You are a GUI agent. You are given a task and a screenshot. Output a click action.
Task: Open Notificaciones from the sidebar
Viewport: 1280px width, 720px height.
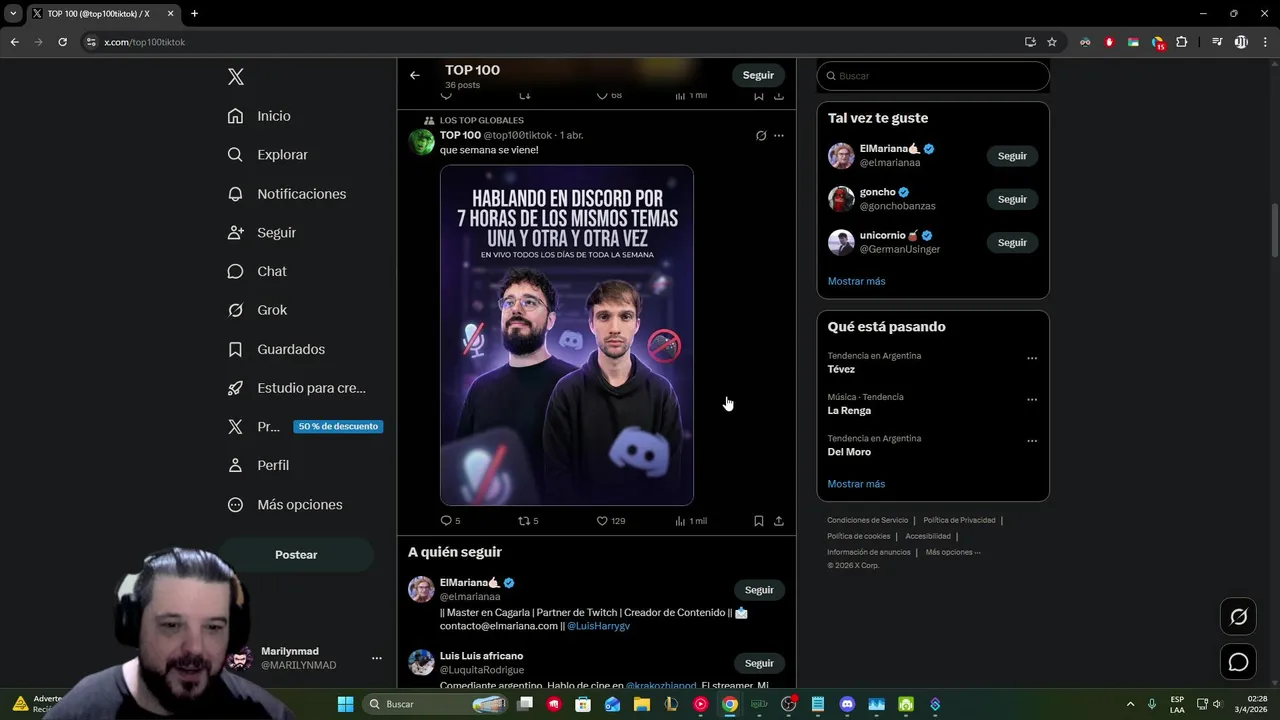[286, 194]
